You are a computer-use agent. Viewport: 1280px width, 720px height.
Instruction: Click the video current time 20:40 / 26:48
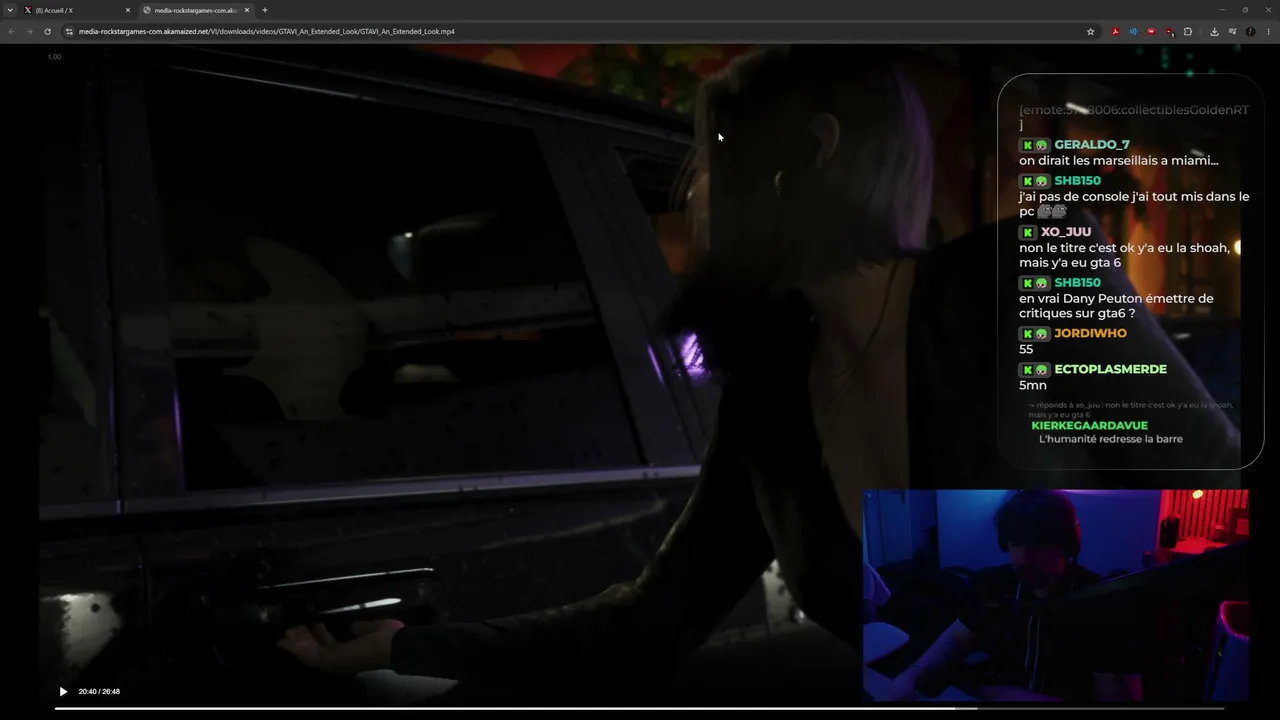click(99, 691)
